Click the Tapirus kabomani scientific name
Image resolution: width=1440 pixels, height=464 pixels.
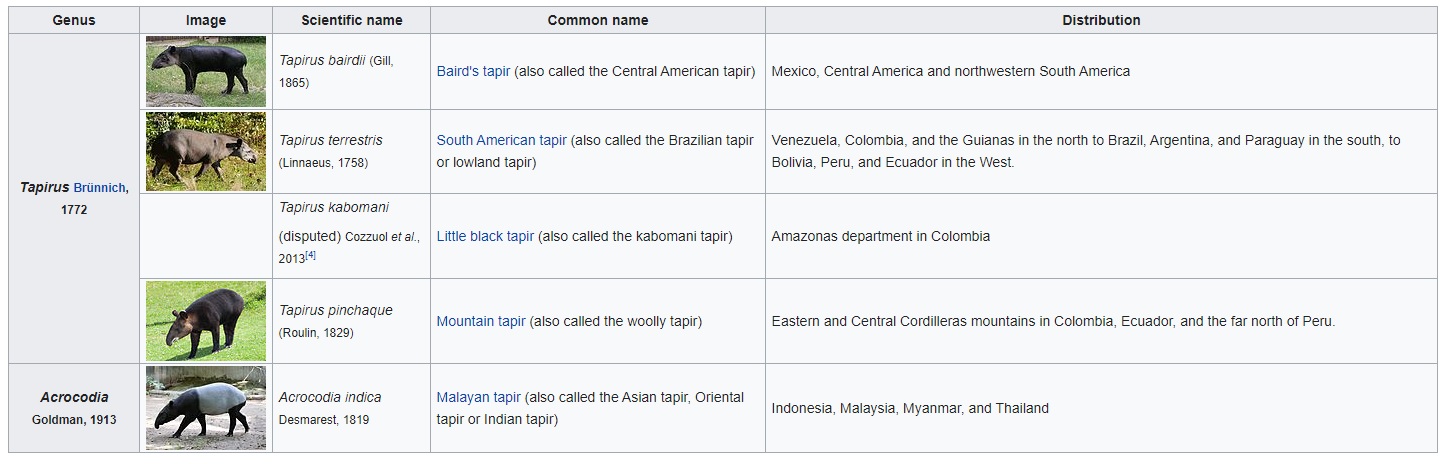334,207
